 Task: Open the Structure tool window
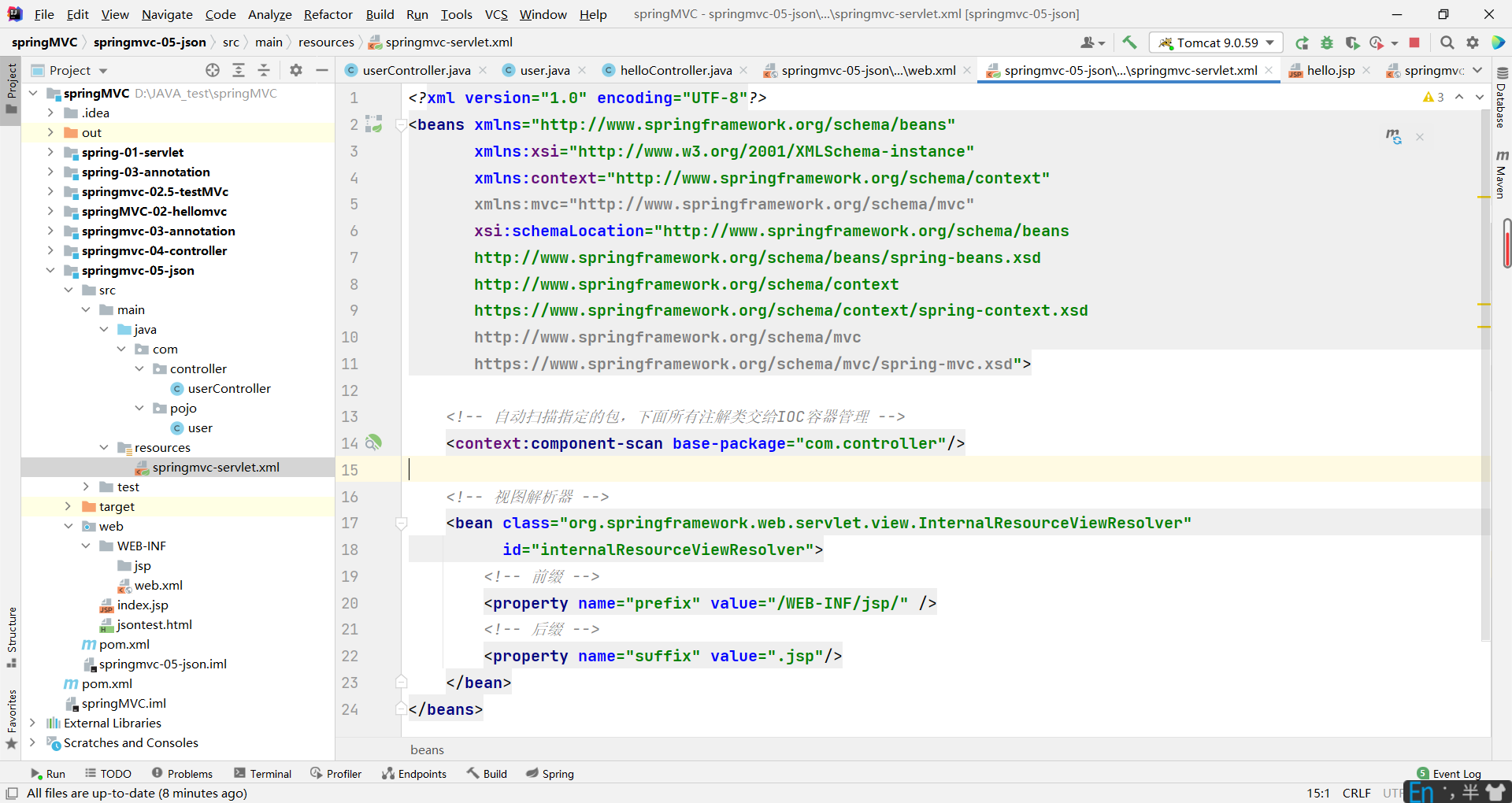click(12, 637)
